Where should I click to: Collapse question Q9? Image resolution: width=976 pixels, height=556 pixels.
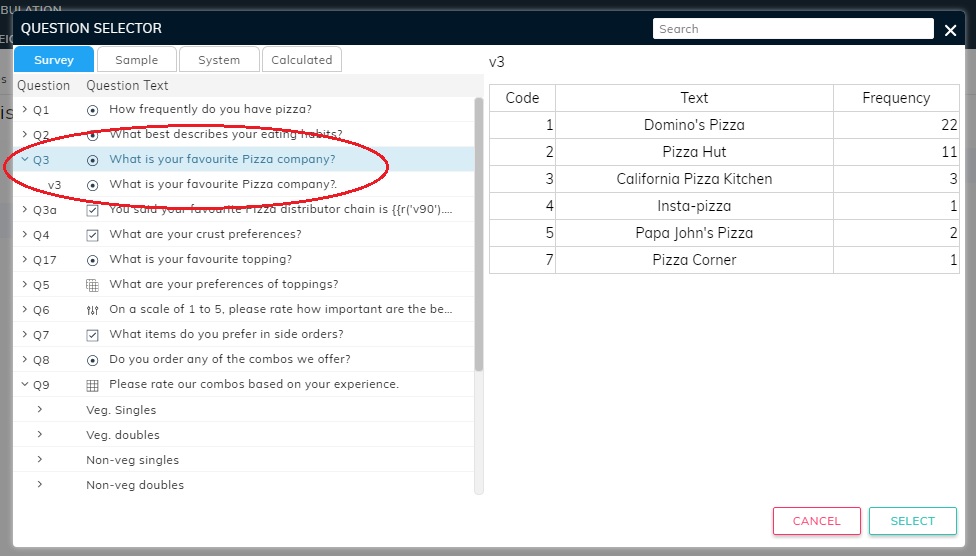[x=25, y=384]
